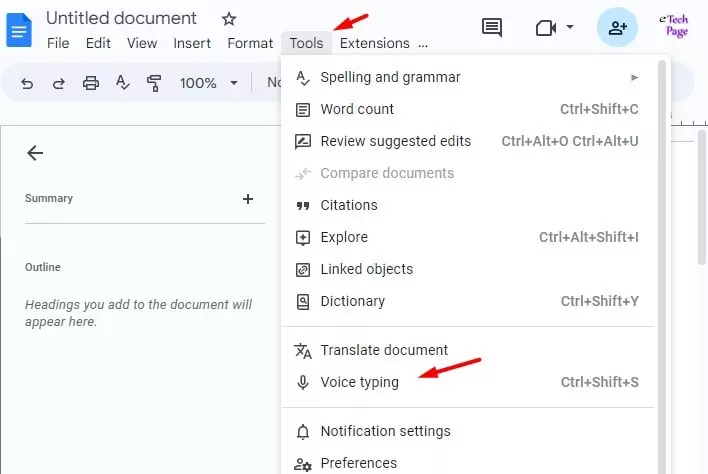708x474 pixels.
Task: Close outline panel with back arrow
Action: 35,153
